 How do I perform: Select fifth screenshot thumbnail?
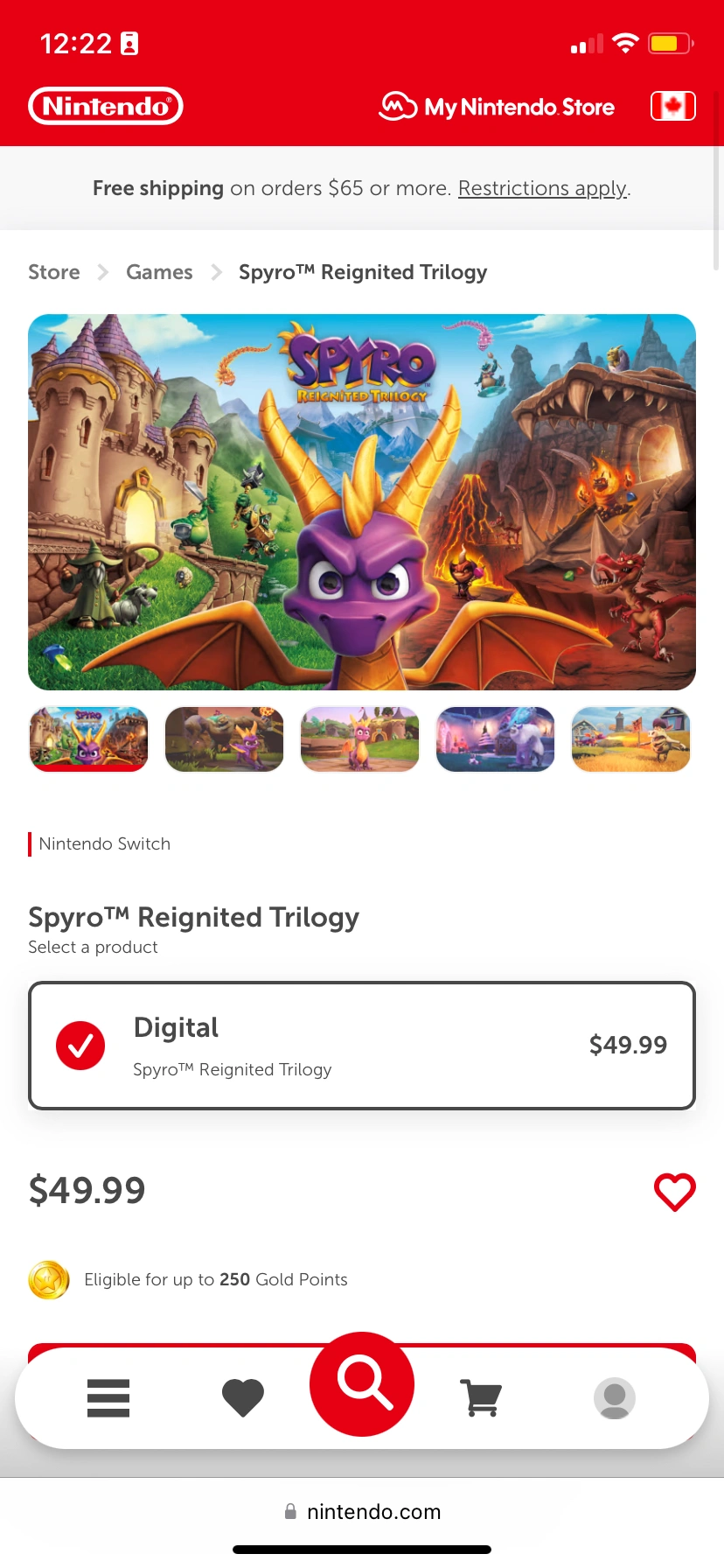pyautogui.click(x=631, y=739)
